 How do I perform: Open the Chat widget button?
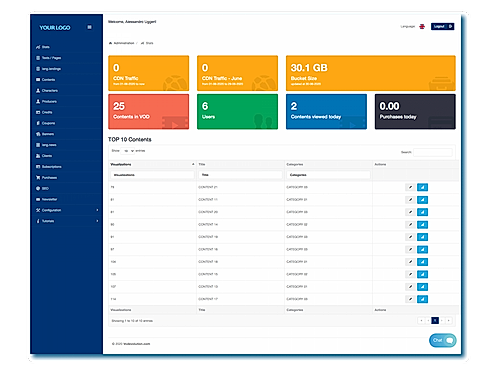click(x=443, y=340)
